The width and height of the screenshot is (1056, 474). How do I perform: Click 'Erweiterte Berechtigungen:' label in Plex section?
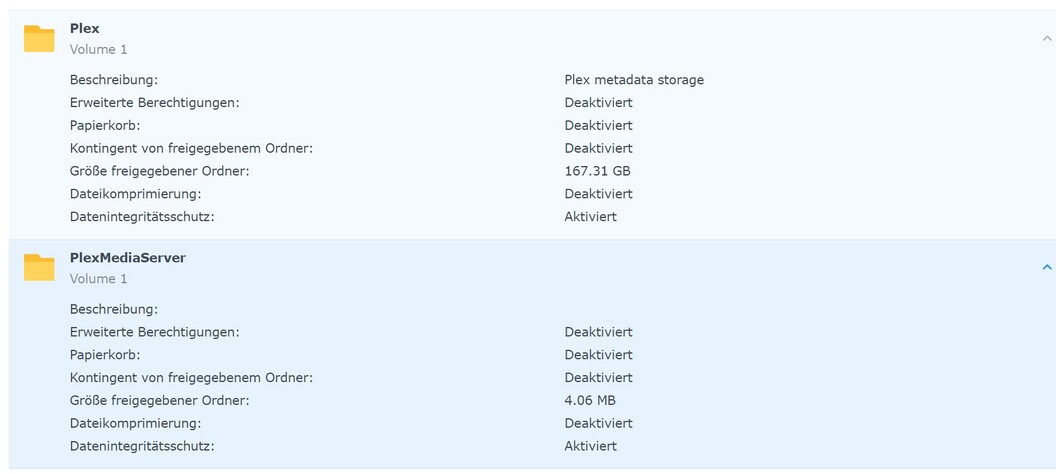(155, 103)
